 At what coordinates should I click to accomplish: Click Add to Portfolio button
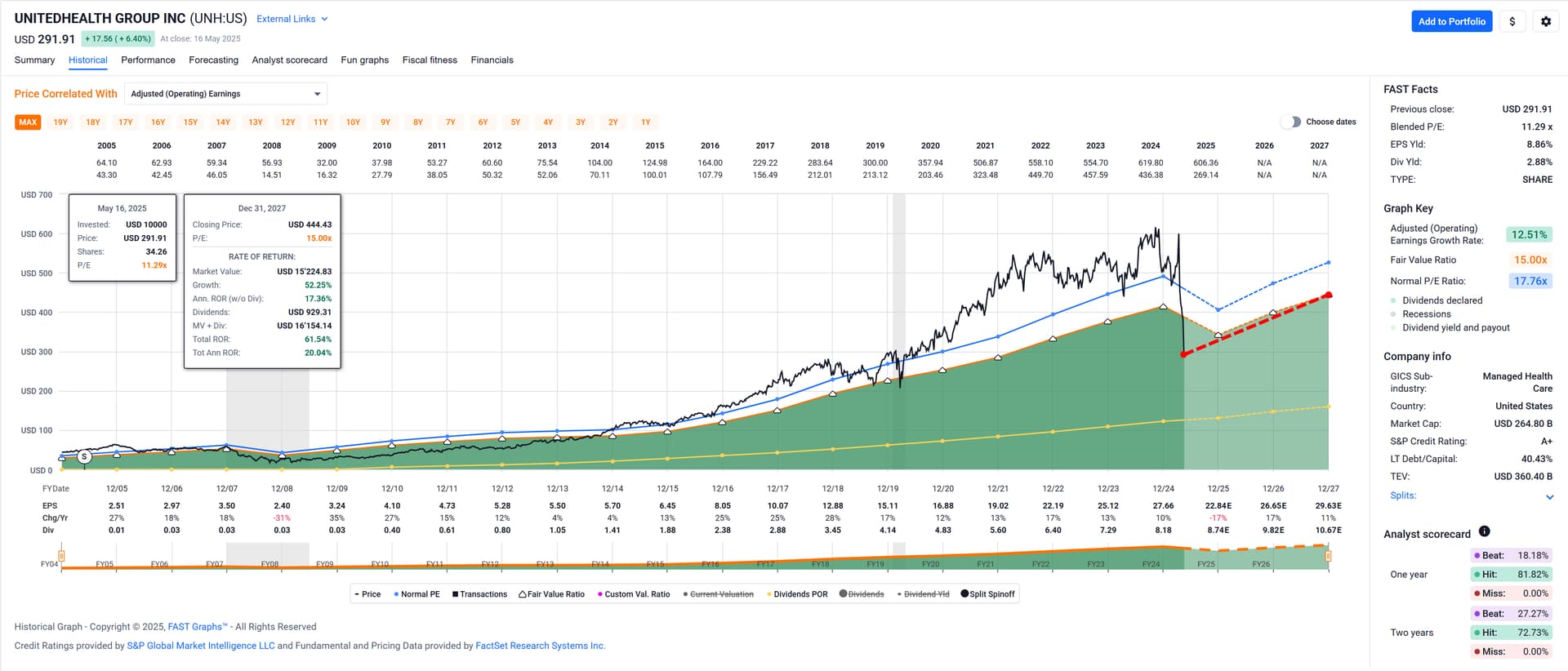pos(1451,21)
